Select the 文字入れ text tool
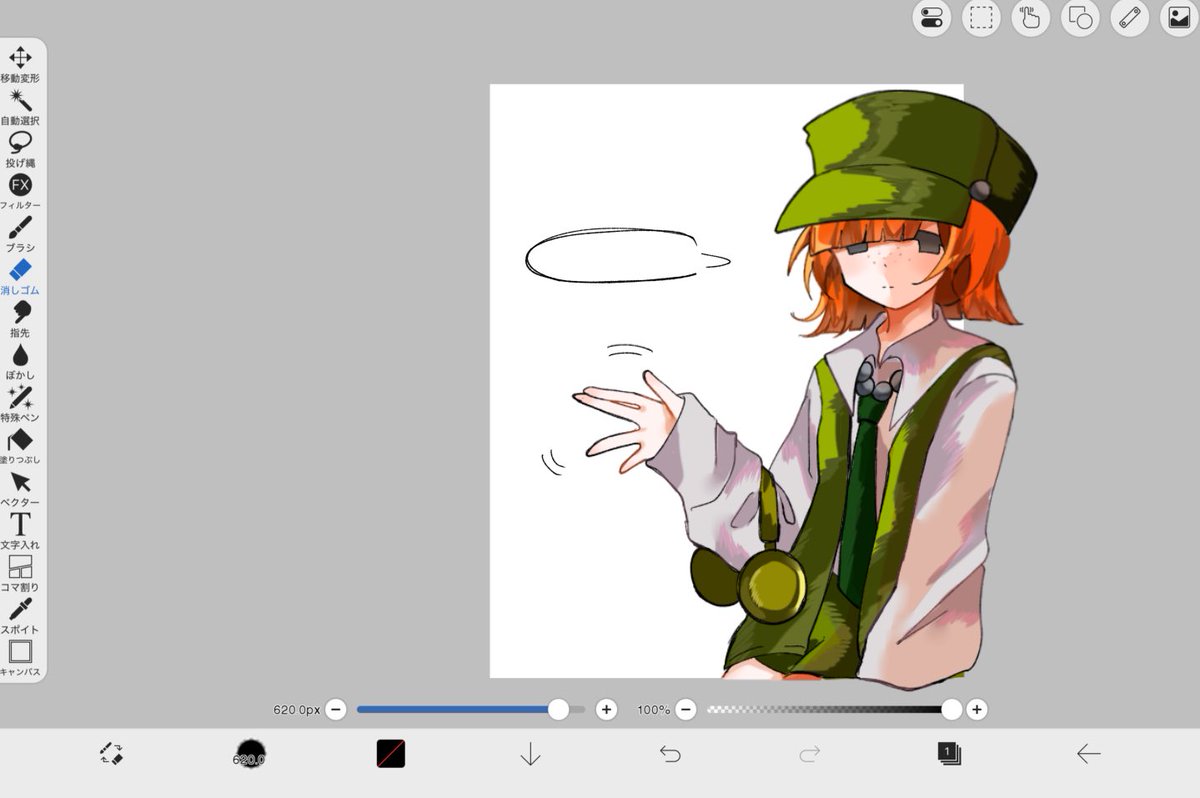This screenshot has height=798, width=1200. pyautogui.click(x=20, y=530)
